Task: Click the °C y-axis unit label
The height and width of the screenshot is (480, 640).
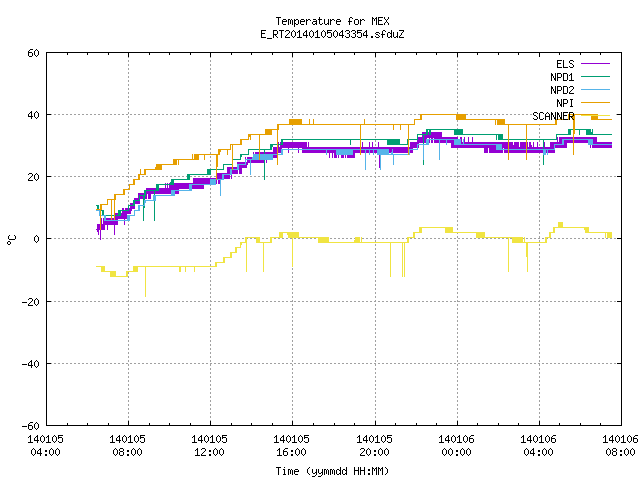Action: (11, 240)
